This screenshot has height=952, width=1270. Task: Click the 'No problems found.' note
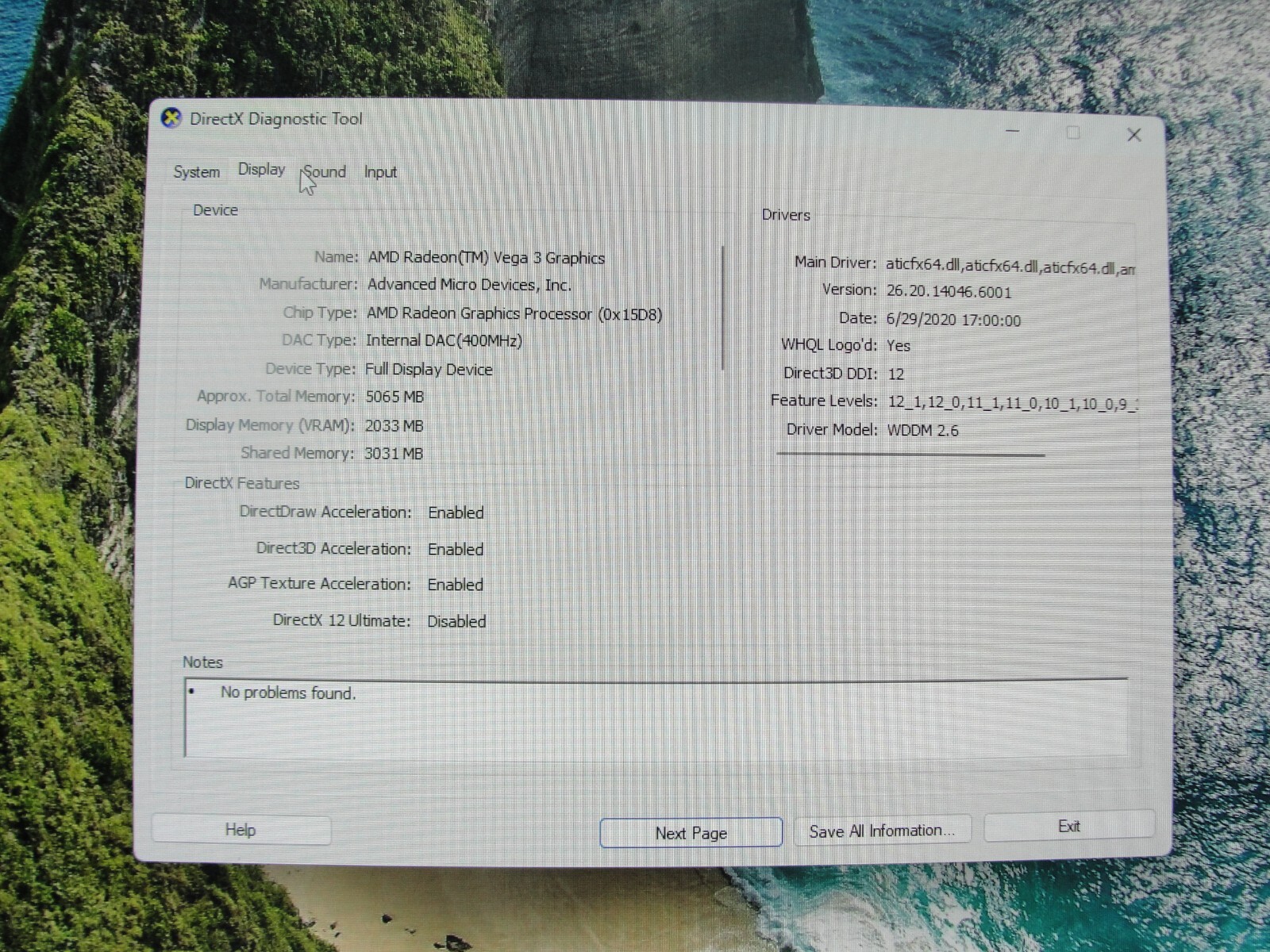point(288,693)
